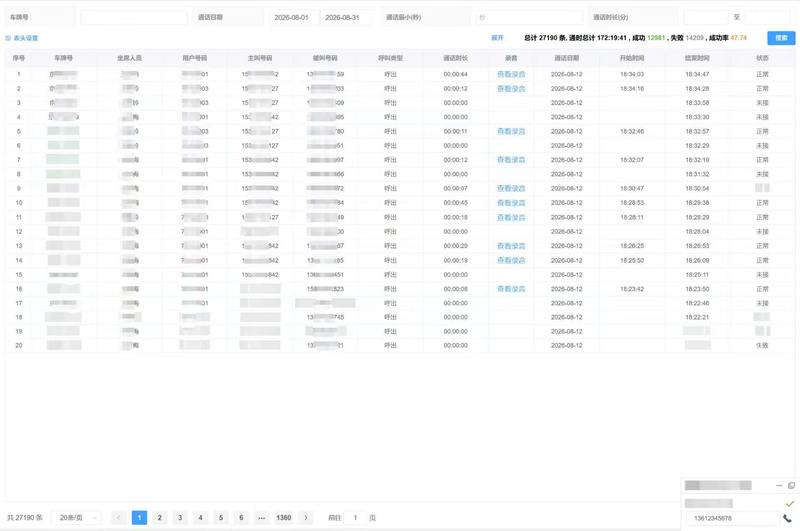This screenshot has width=800, height=531.
Task: Click the 通话日期 column header
Action: coord(567,58)
